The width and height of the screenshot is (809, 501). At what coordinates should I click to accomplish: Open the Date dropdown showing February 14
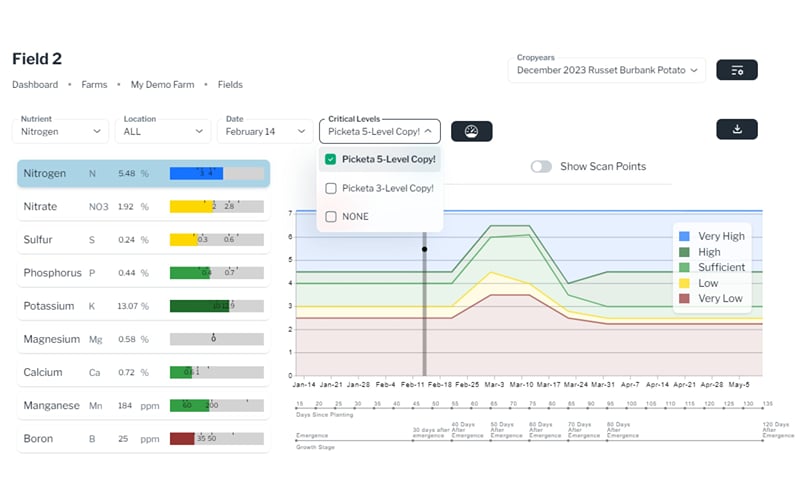(x=265, y=132)
